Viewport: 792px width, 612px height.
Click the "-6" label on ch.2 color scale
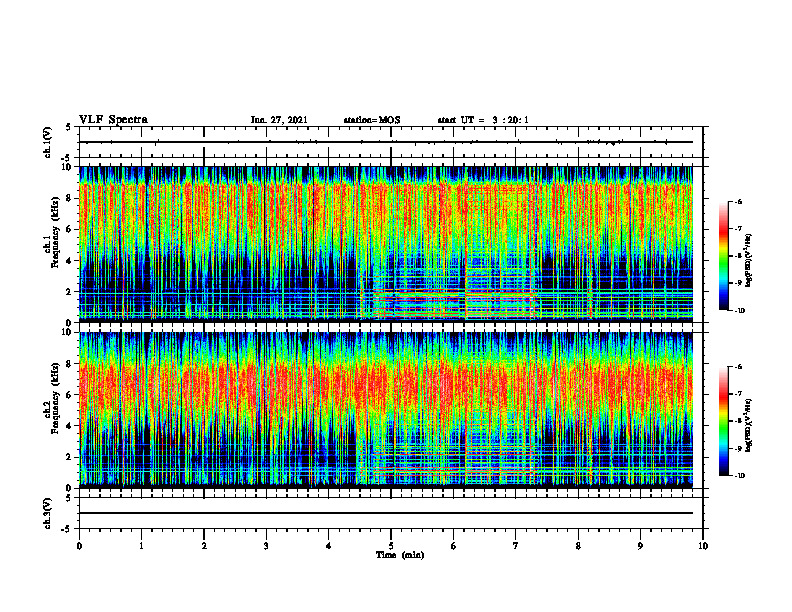(x=738, y=367)
